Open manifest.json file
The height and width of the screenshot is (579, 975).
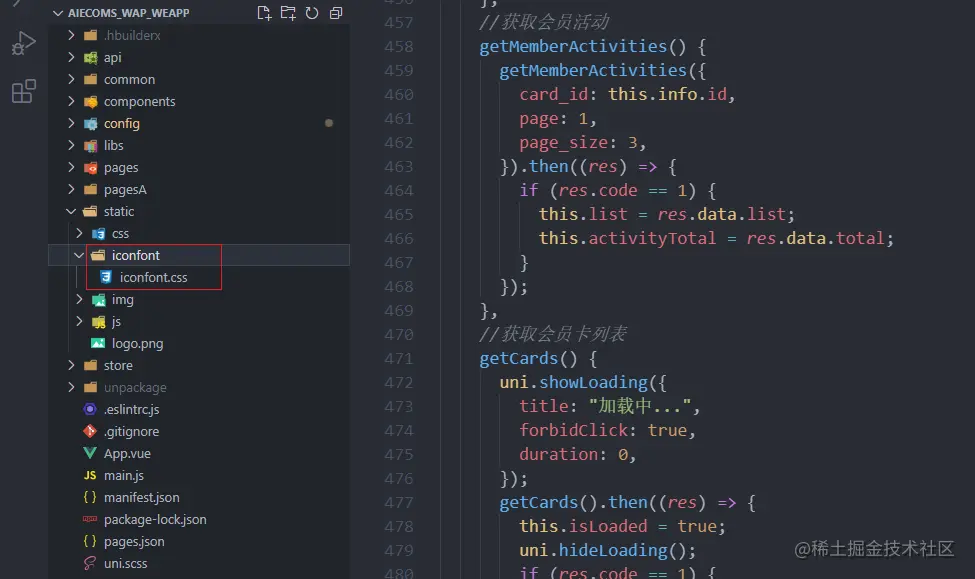[141, 498]
